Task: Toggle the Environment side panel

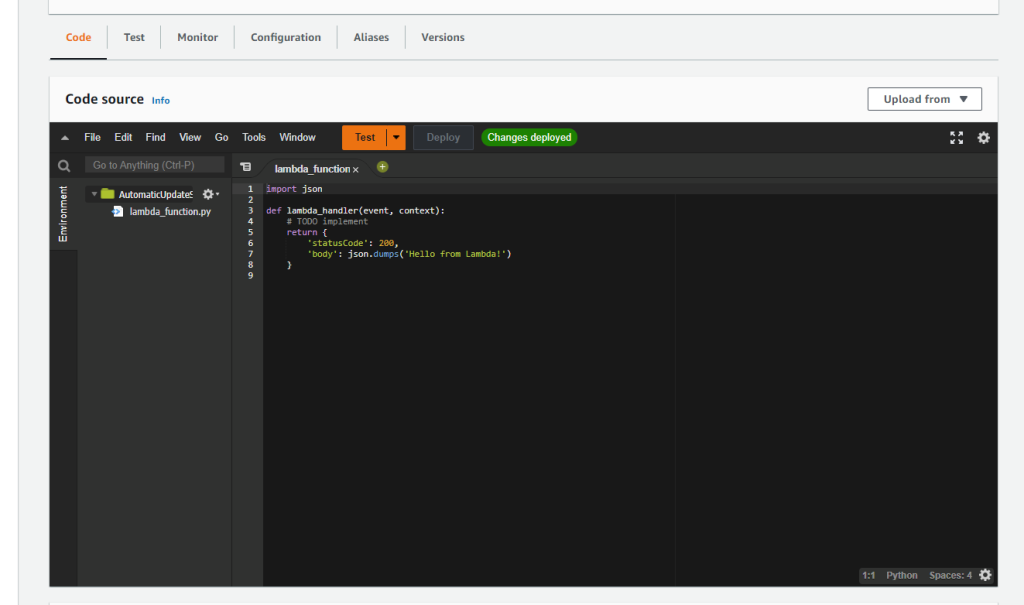Action: (64, 213)
